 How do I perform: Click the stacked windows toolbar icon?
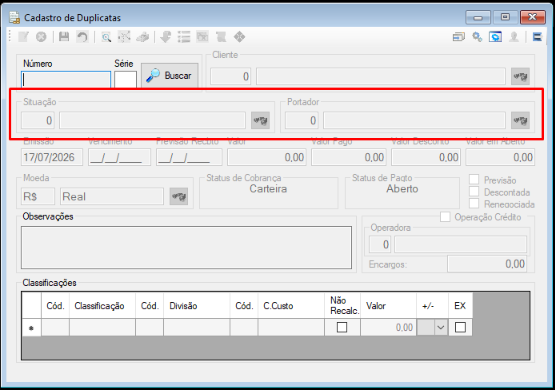coord(458,37)
